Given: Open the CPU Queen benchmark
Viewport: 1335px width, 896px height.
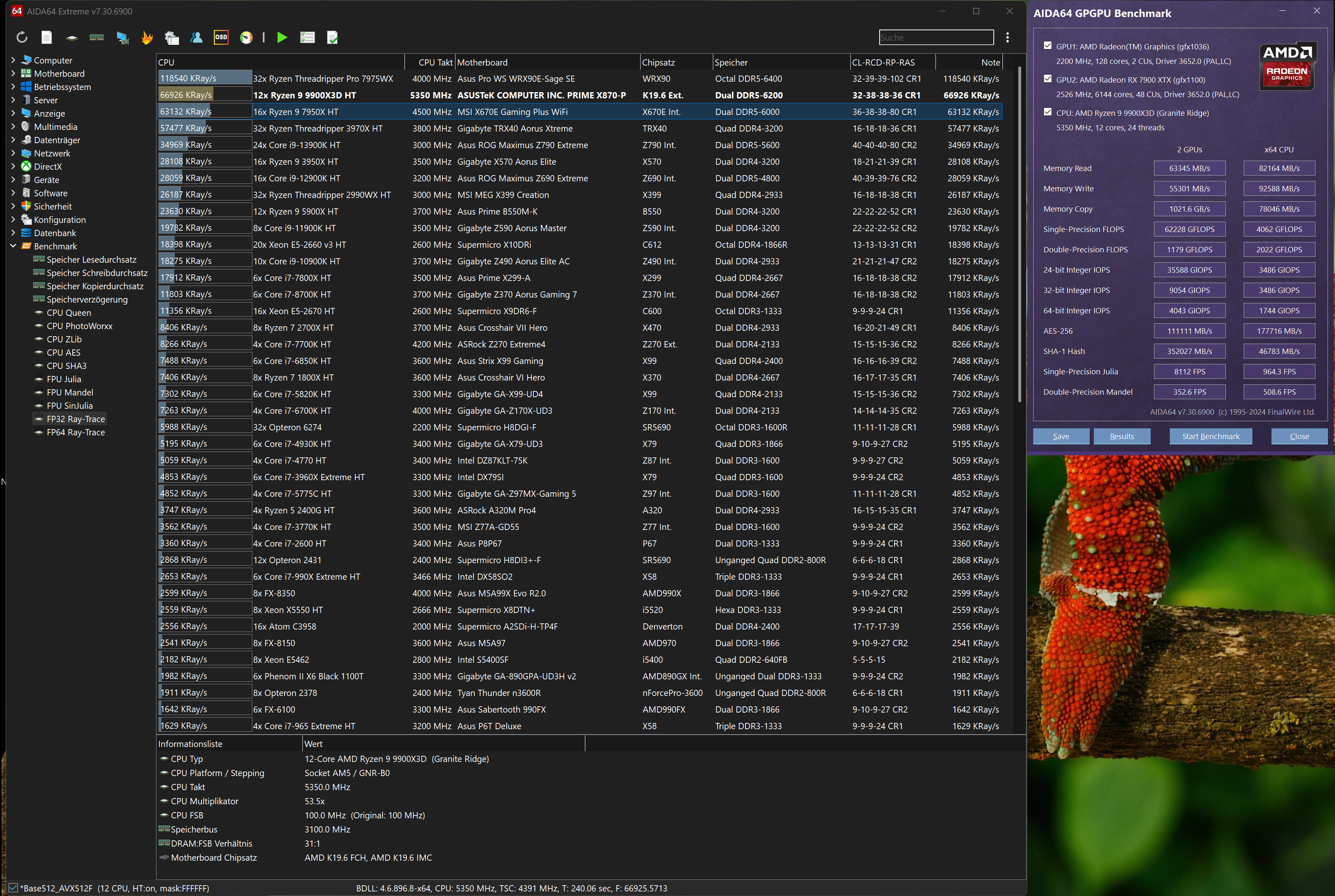Looking at the screenshot, I should (x=68, y=313).
